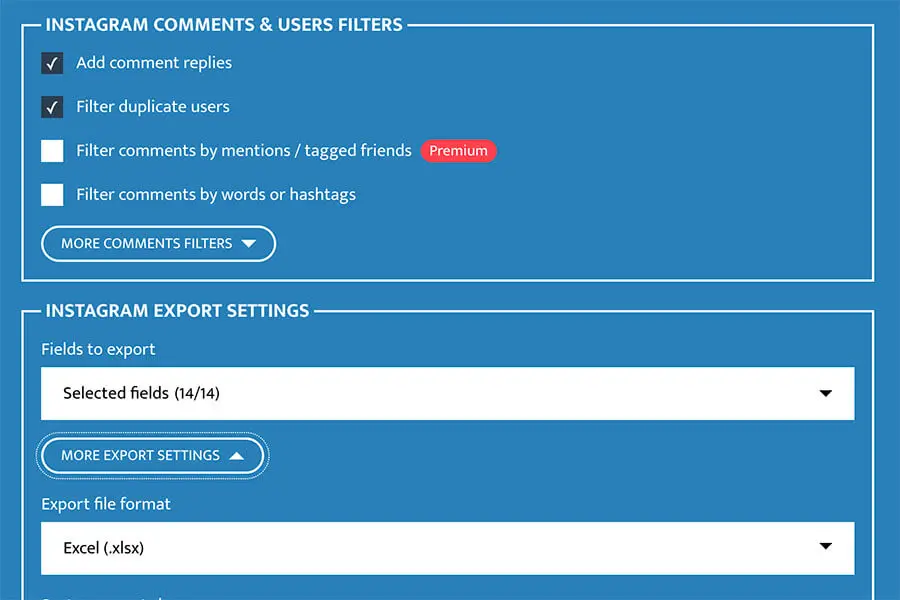The width and height of the screenshot is (900, 600).
Task: Click the Instagram Export Settings heading
Action: point(177,311)
